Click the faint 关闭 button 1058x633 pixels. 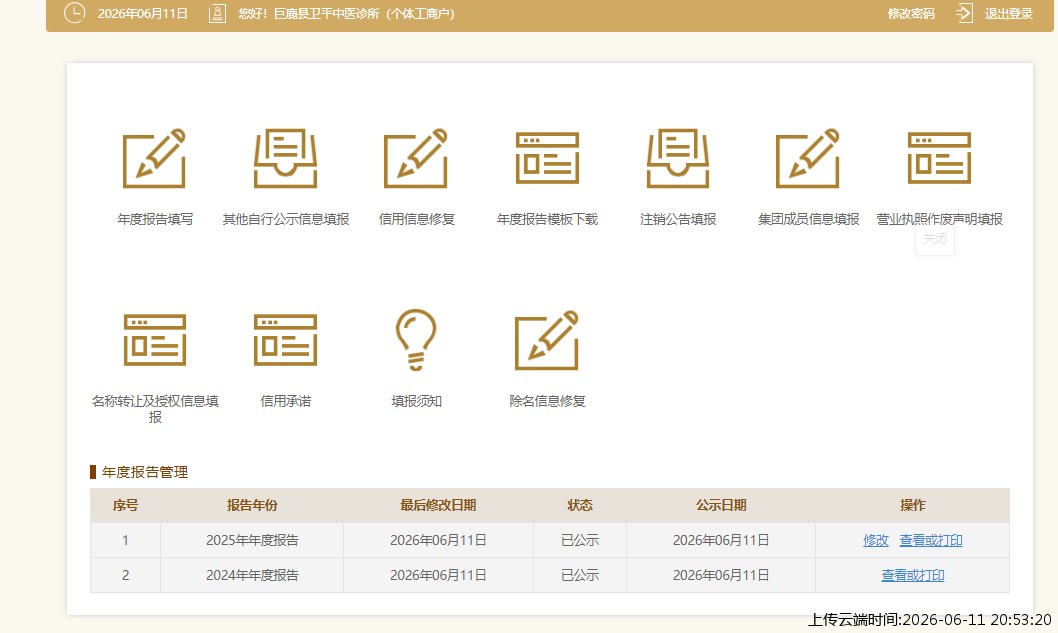coord(935,239)
